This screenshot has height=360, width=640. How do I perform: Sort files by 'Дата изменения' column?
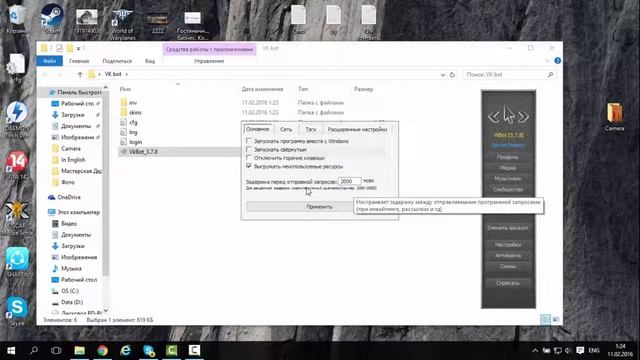click(262, 89)
